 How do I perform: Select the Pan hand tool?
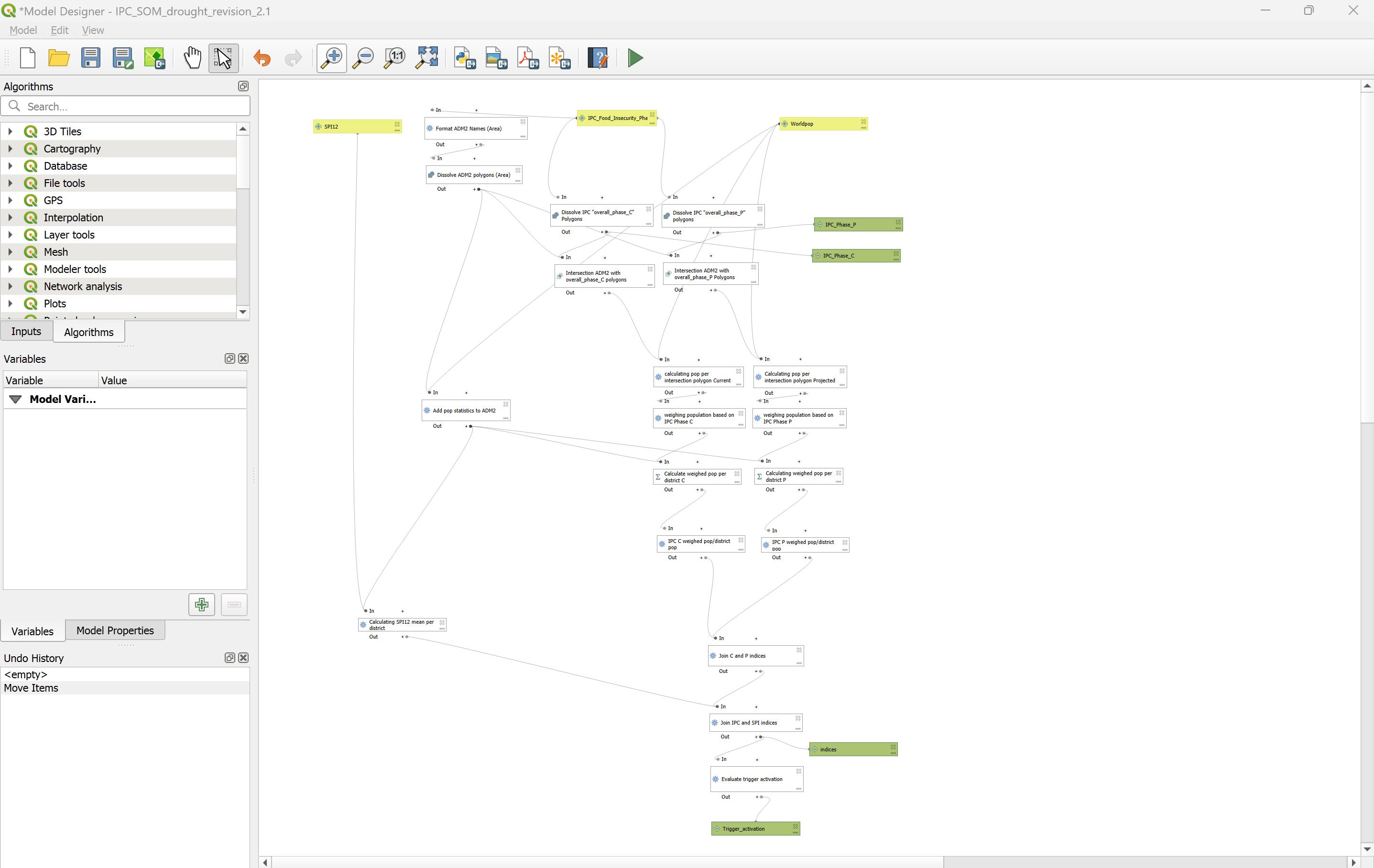click(192, 58)
